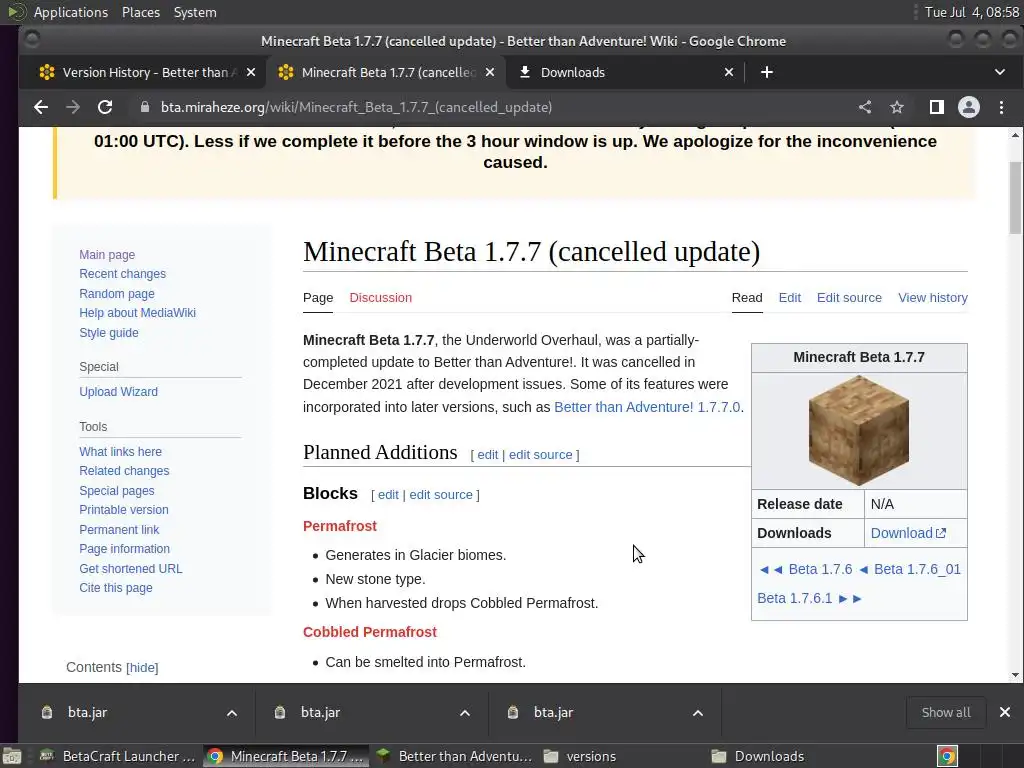This screenshot has width=1024, height=768.
Task: Go to Beta 1.7.6_01 version link
Action: click(x=917, y=569)
